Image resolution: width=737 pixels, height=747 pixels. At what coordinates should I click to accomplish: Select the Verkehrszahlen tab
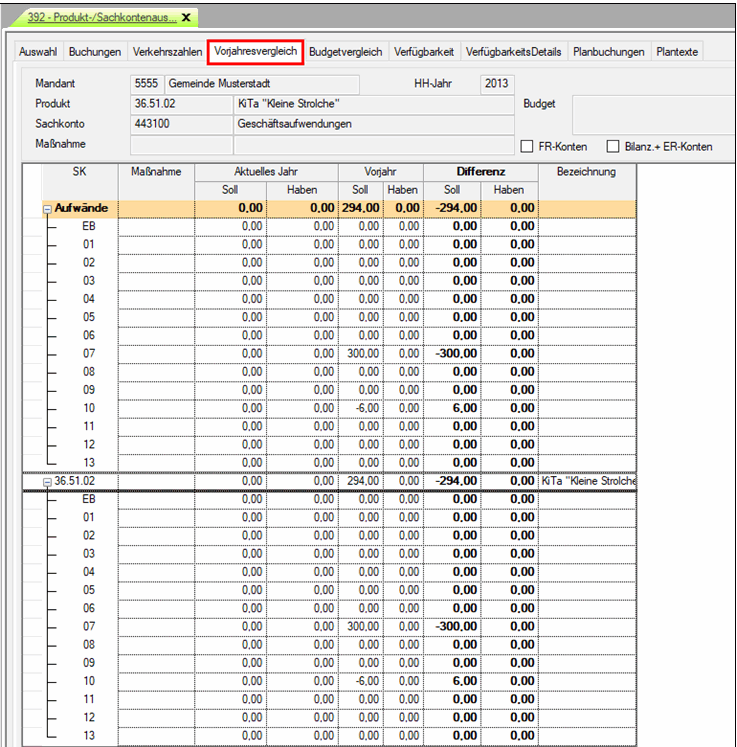coord(166,52)
